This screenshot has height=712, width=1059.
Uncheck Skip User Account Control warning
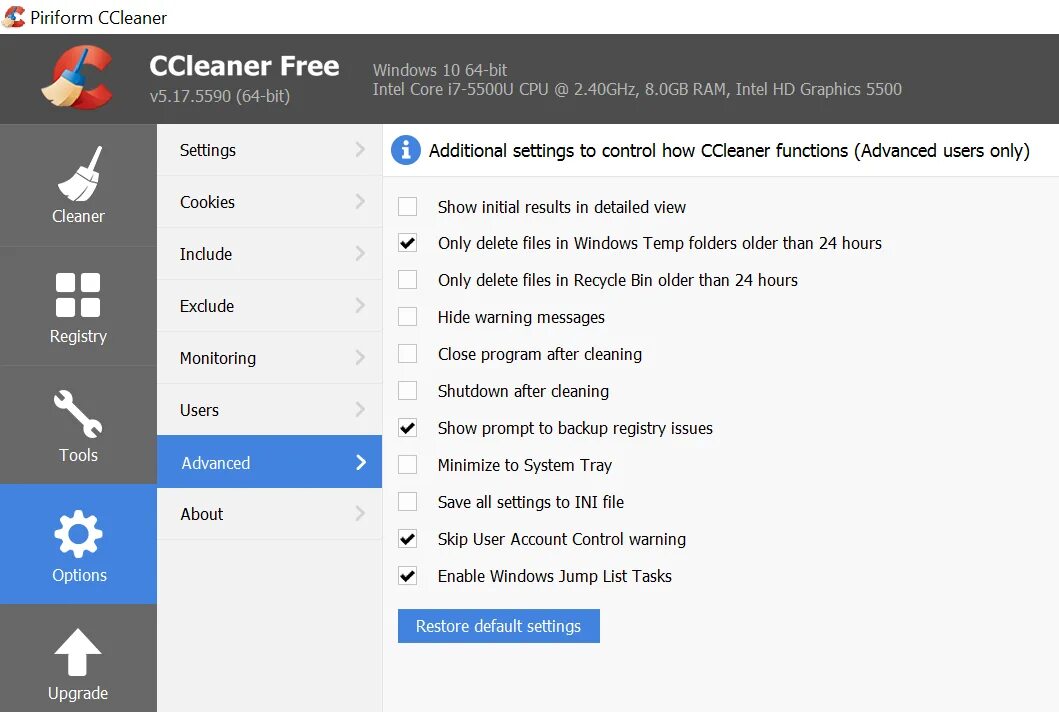pyautogui.click(x=407, y=539)
